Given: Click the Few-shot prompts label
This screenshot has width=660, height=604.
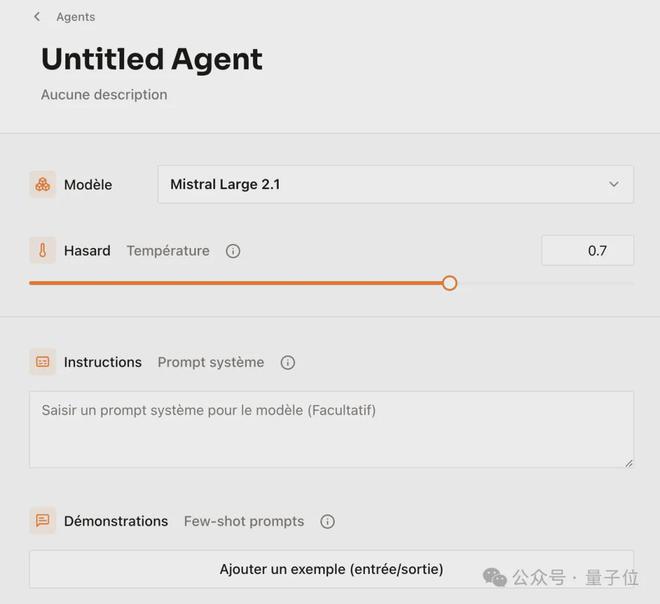Looking at the screenshot, I should [244, 521].
